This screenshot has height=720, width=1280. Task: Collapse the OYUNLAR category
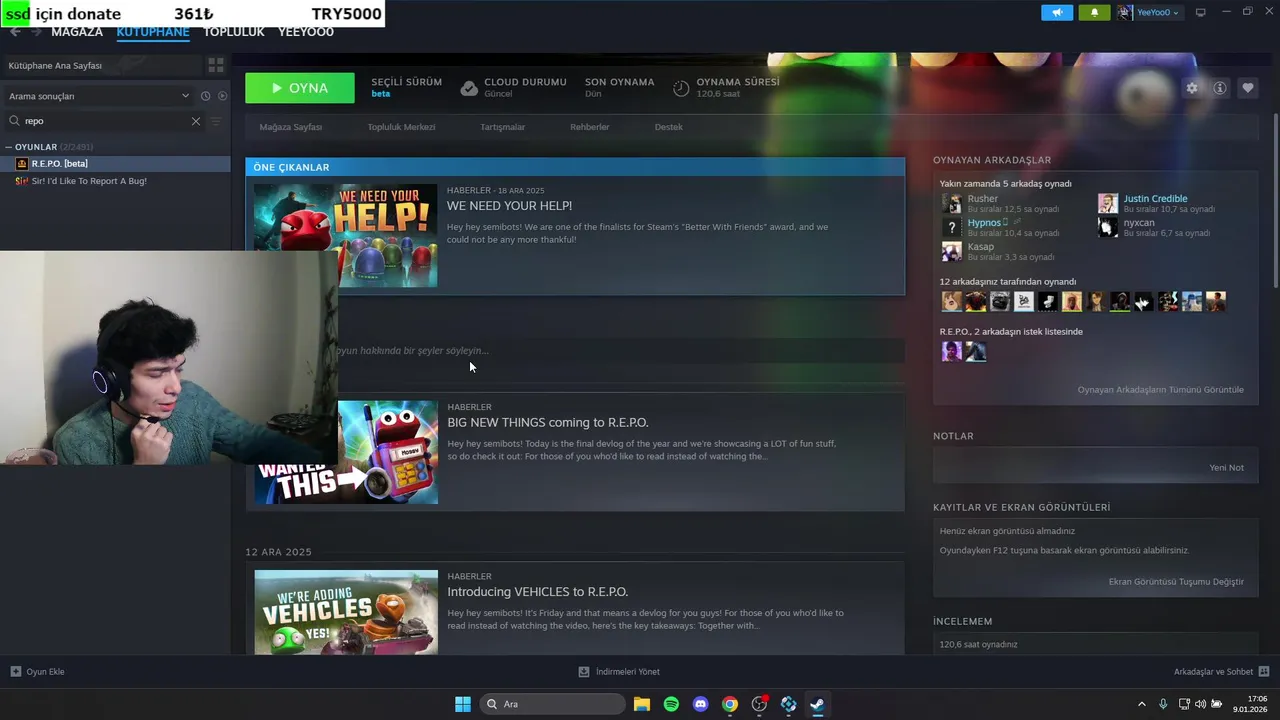pyautogui.click(x=9, y=147)
